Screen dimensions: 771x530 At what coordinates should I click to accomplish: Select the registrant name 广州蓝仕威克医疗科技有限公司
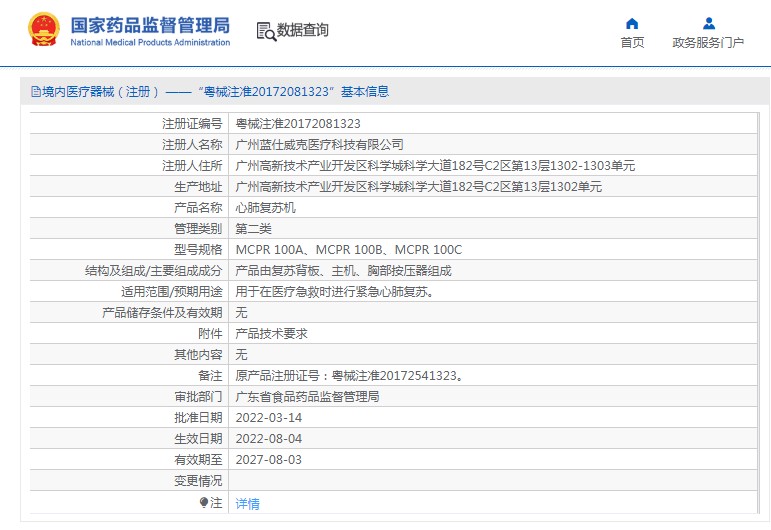[319, 145]
